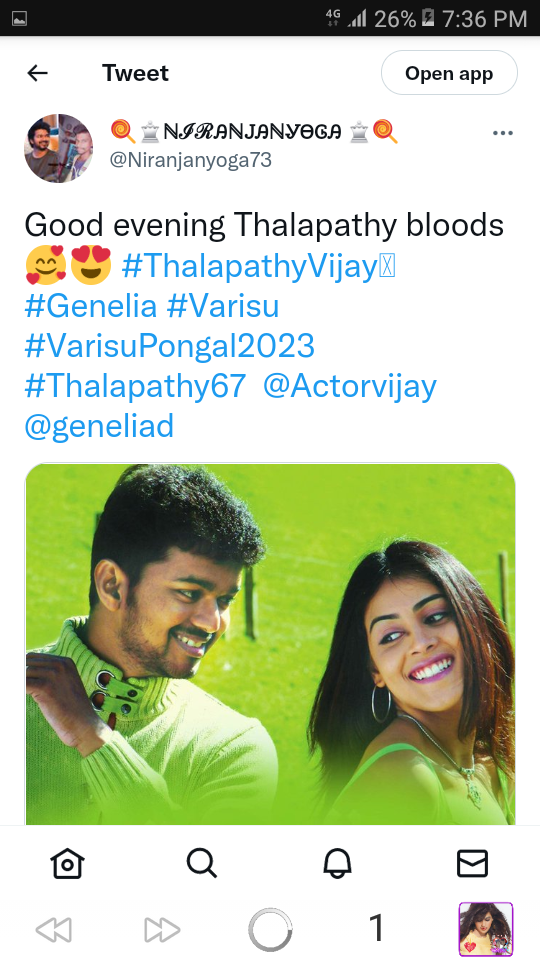The width and height of the screenshot is (540, 960).
Task: Open the tweet's three-dot more menu
Action: [x=503, y=133]
